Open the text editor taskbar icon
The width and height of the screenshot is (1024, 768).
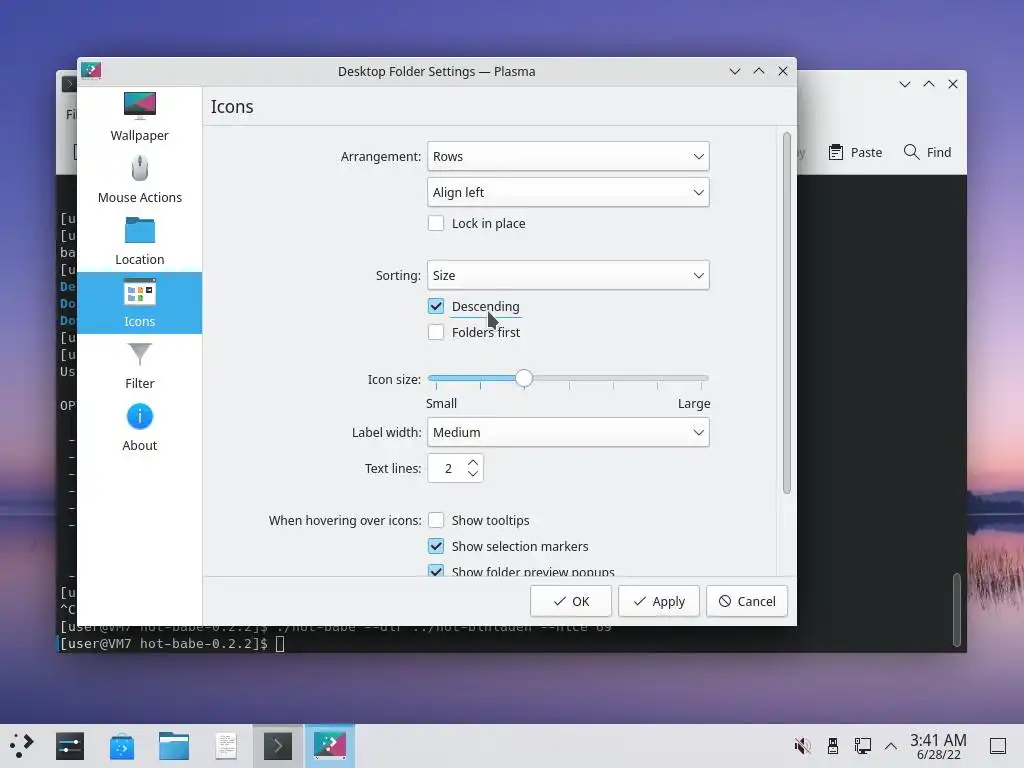pyautogui.click(x=226, y=746)
